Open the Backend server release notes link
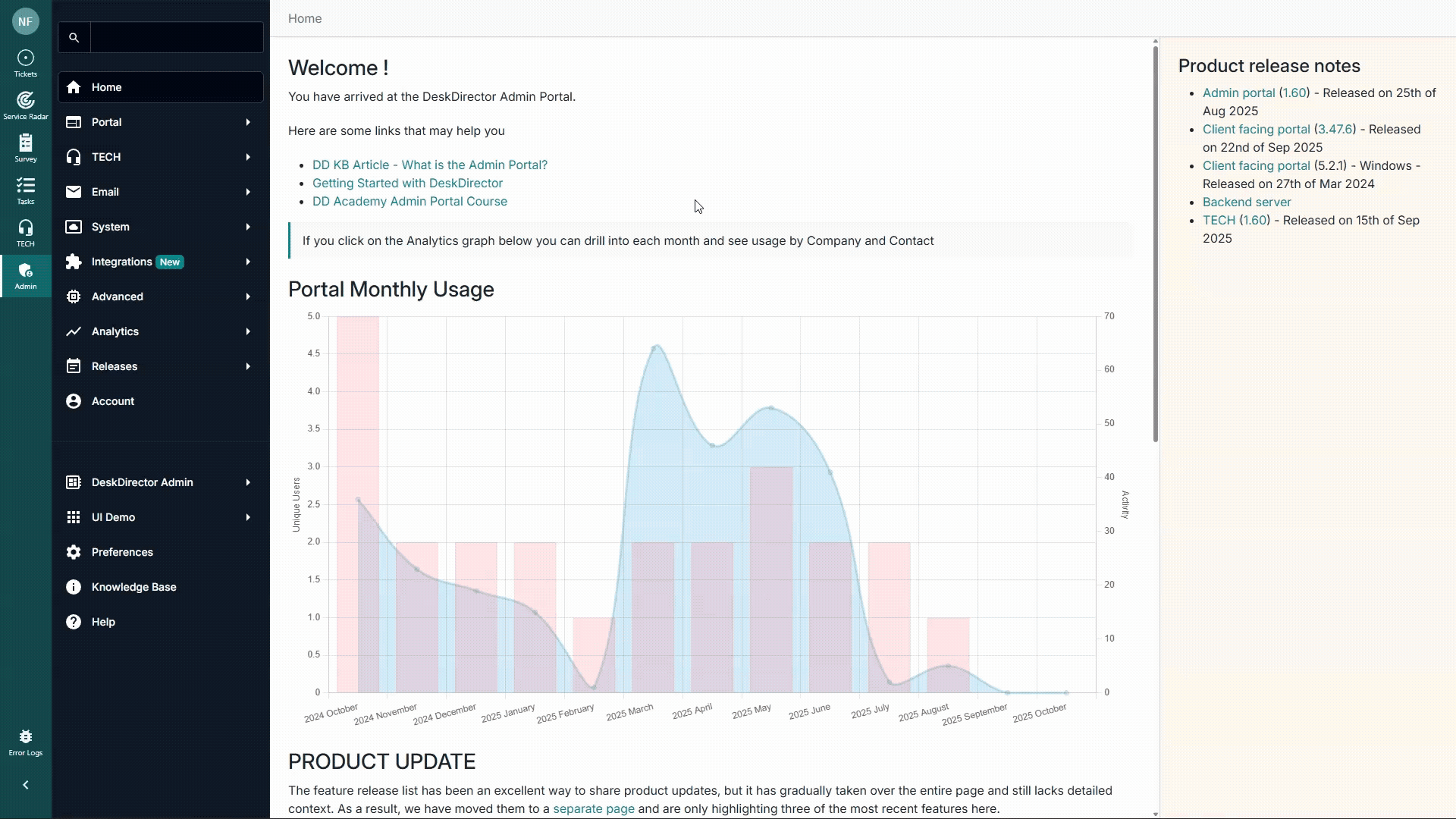This screenshot has height=819, width=1456. click(x=1246, y=202)
